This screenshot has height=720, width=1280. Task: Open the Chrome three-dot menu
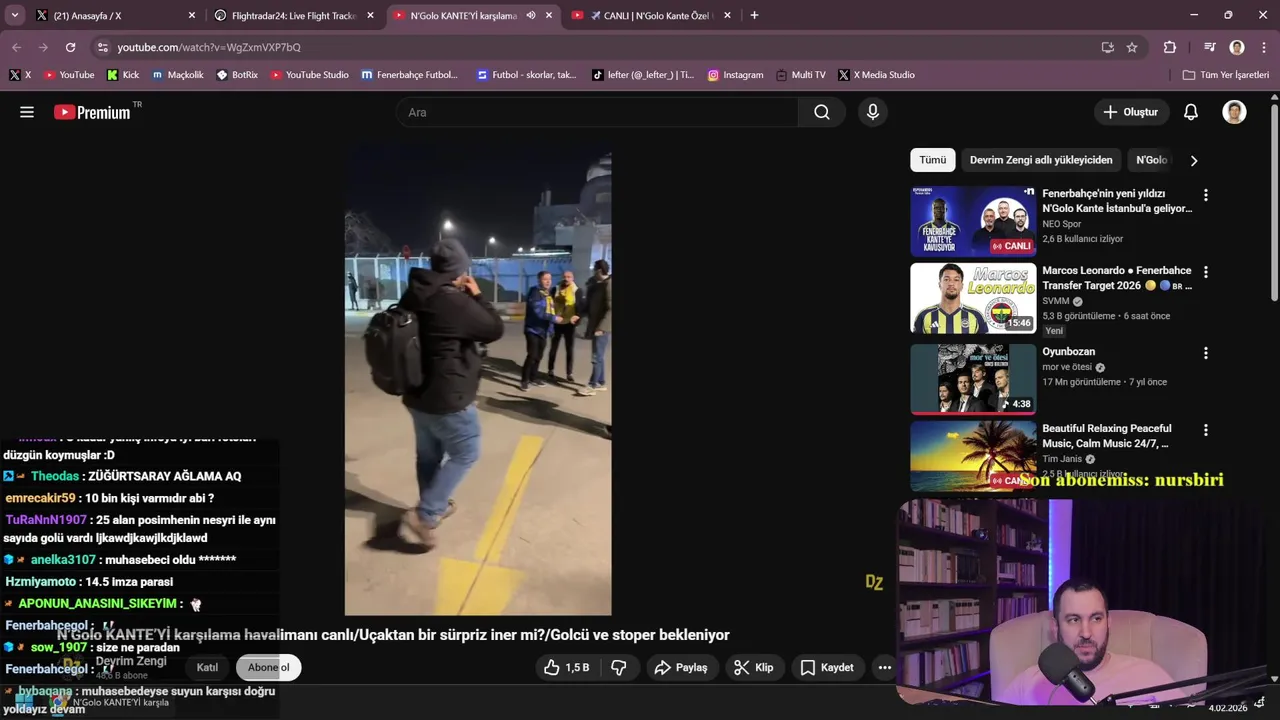coord(1262,47)
